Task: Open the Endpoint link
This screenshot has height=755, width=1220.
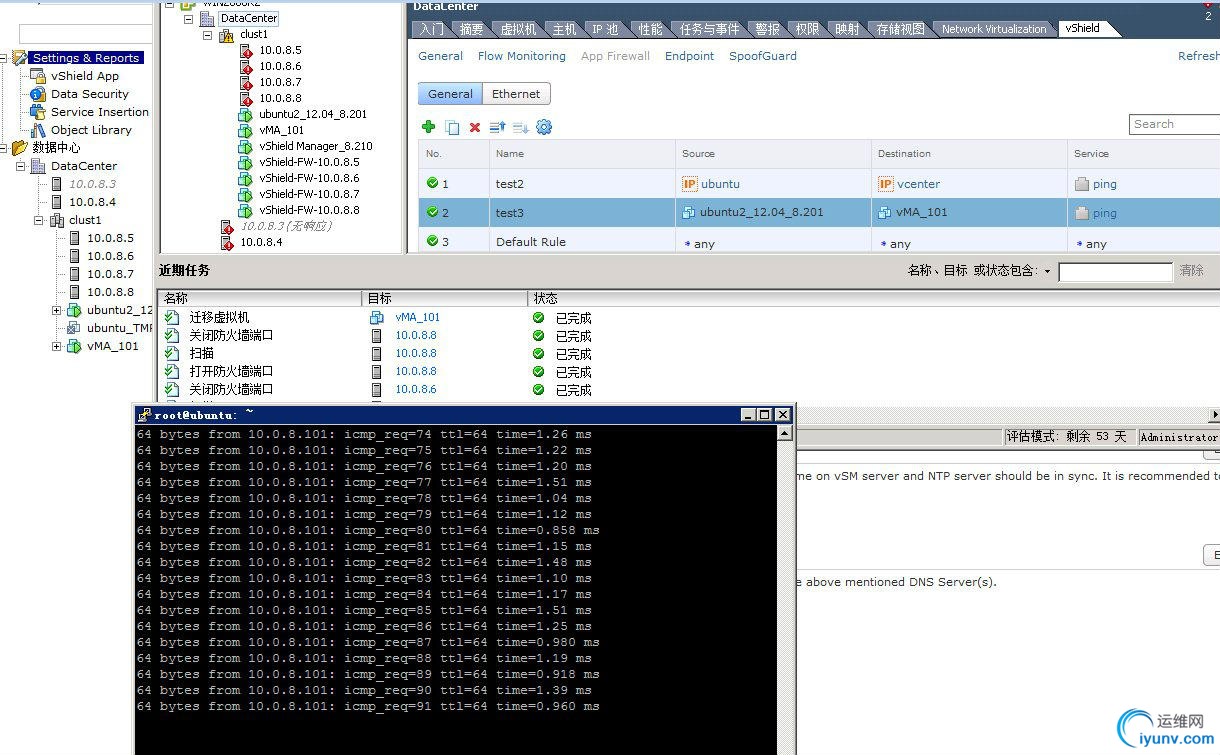Action: pyautogui.click(x=690, y=56)
